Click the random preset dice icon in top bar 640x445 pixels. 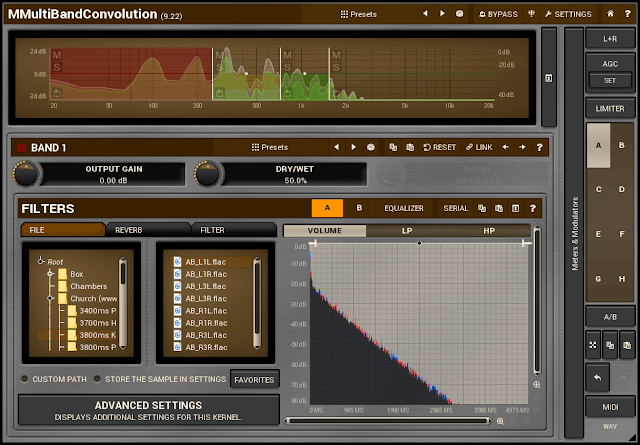click(x=459, y=14)
